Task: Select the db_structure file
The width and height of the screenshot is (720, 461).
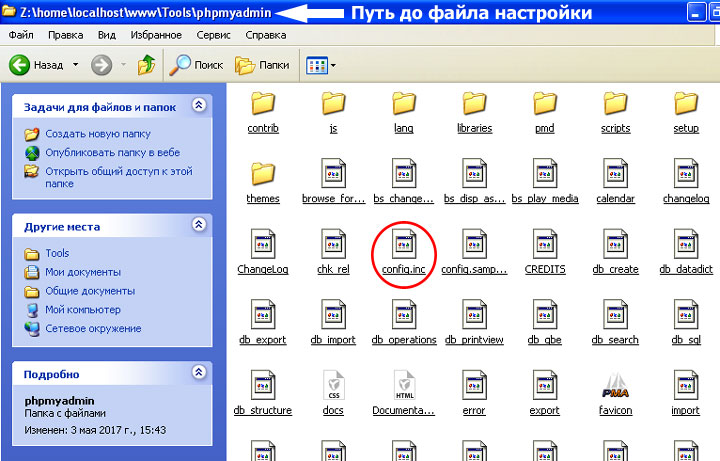Action: 263,394
